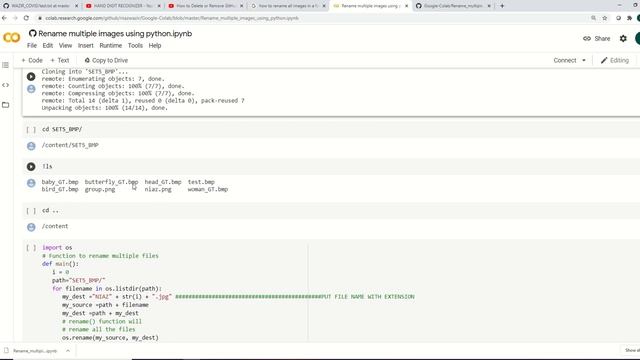Click output avatar icon beside baby_GT.bmp listing
The image size is (640, 360).
(x=31, y=183)
